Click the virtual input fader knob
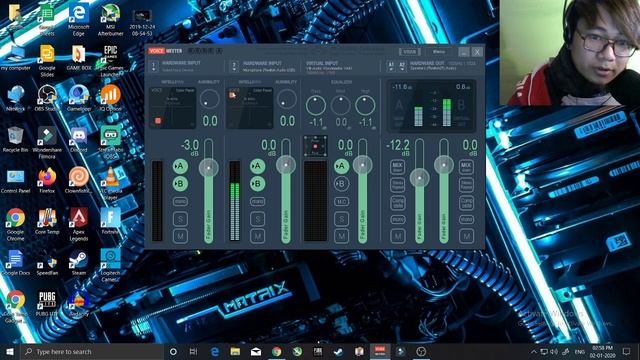This screenshot has width=640, height=360. (362, 165)
